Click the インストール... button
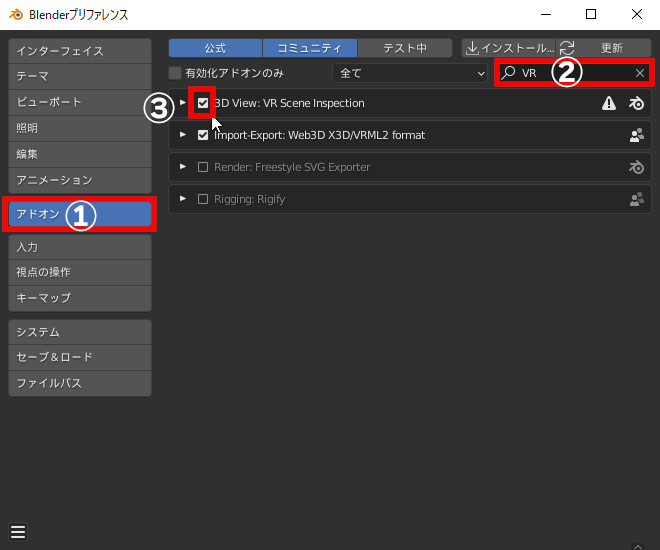660x550 pixels. click(x=509, y=48)
